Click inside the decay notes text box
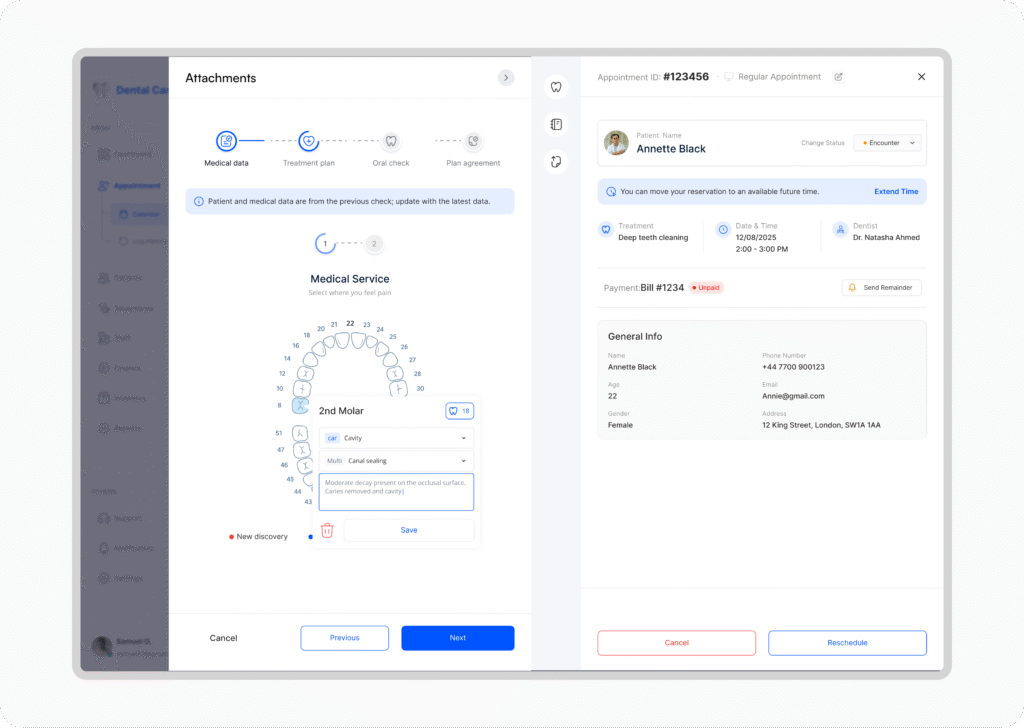Viewport: 1024px width, 728px height. point(397,492)
